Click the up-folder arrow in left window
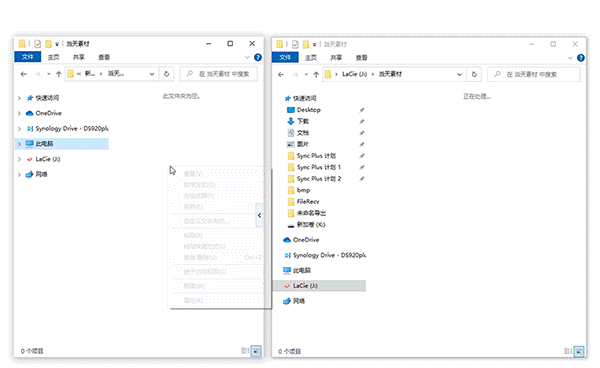This screenshot has width=600, height=368. 58,74
